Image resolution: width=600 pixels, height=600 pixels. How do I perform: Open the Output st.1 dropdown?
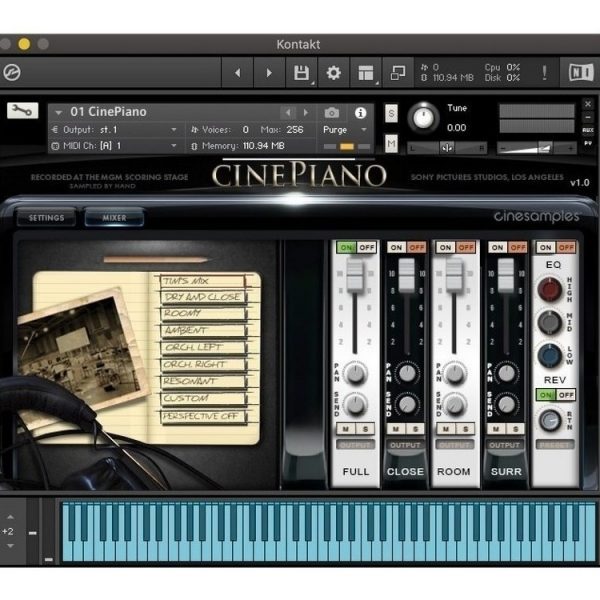(114, 130)
